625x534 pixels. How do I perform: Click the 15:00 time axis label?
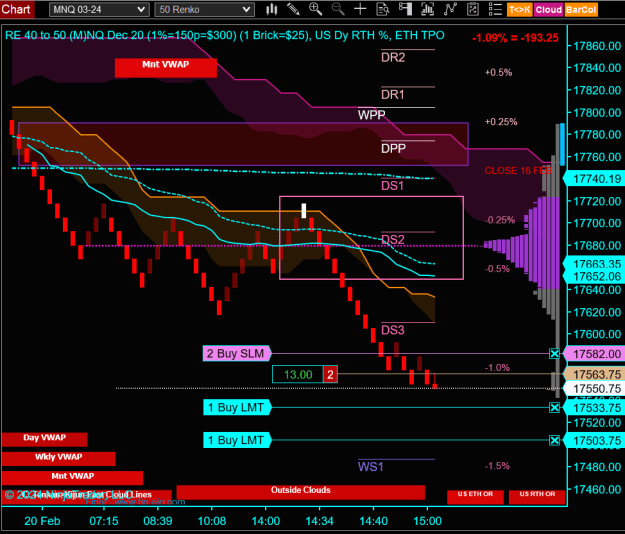(427, 521)
